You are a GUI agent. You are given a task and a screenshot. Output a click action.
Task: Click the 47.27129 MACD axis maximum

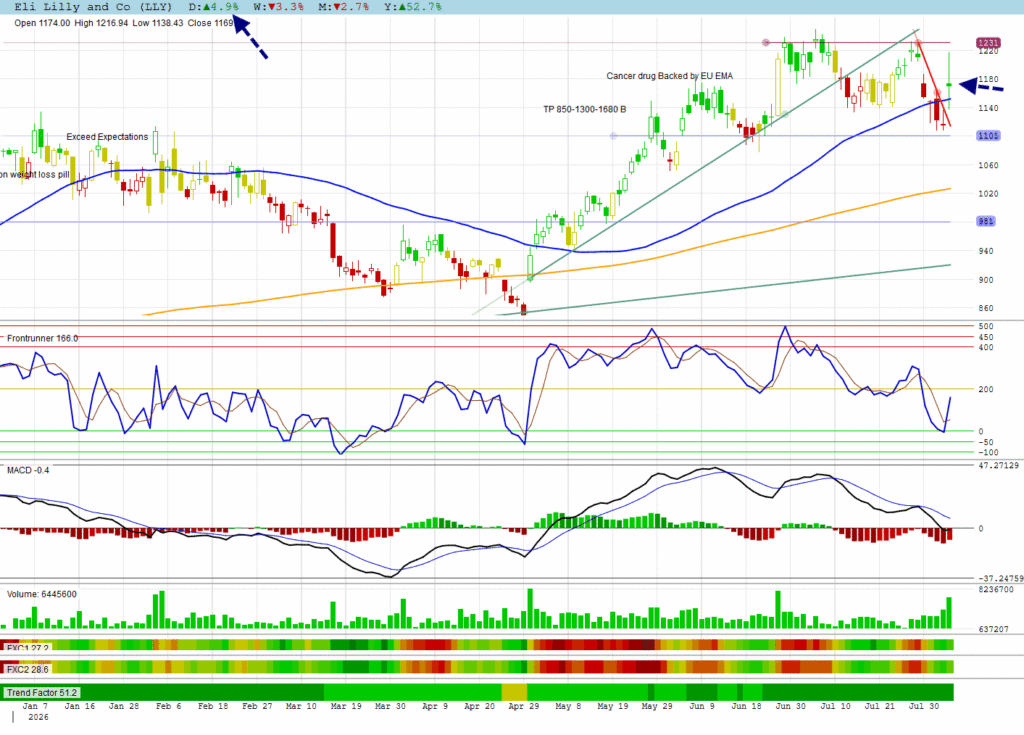999,465
